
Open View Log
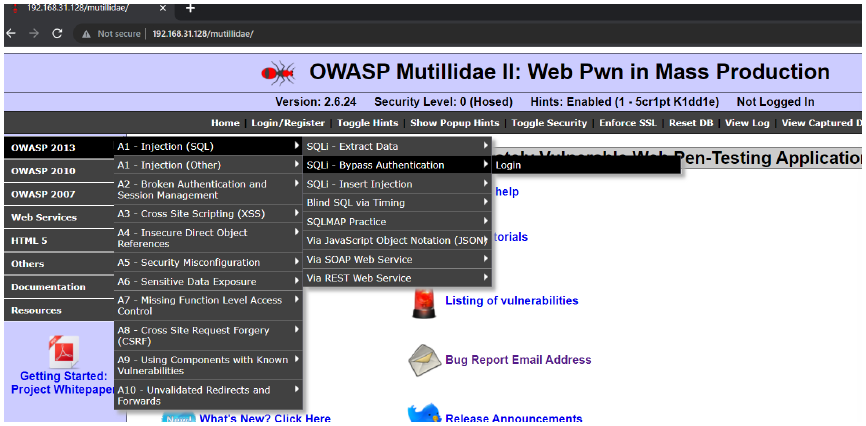tap(747, 123)
